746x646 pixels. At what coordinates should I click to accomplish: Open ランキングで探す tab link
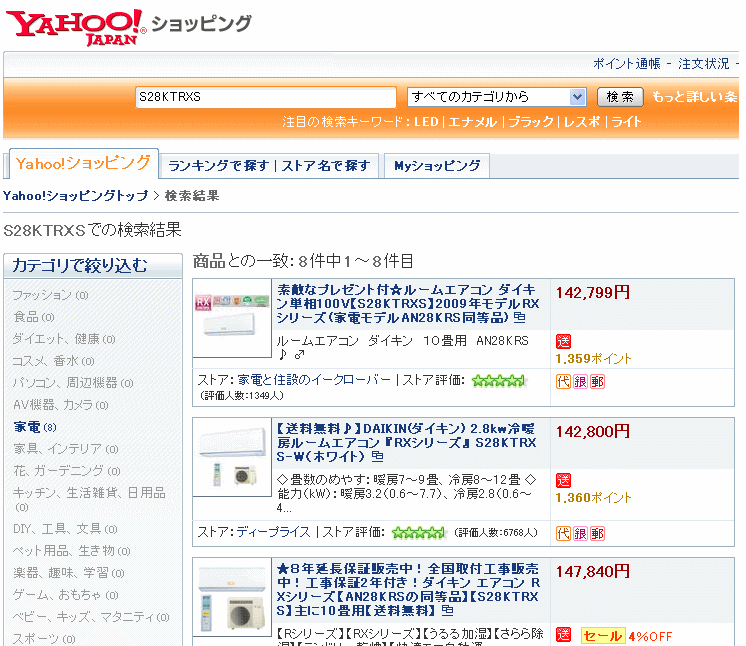[x=218, y=166]
